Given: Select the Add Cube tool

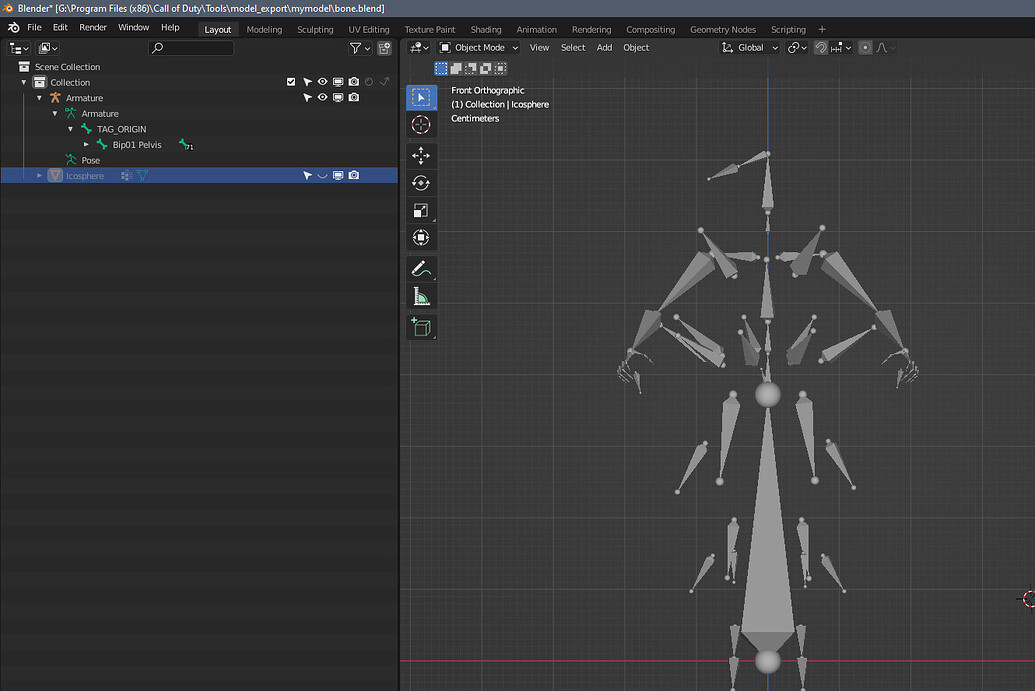Looking at the screenshot, I should pyautogui.click(x=421, y=327).
